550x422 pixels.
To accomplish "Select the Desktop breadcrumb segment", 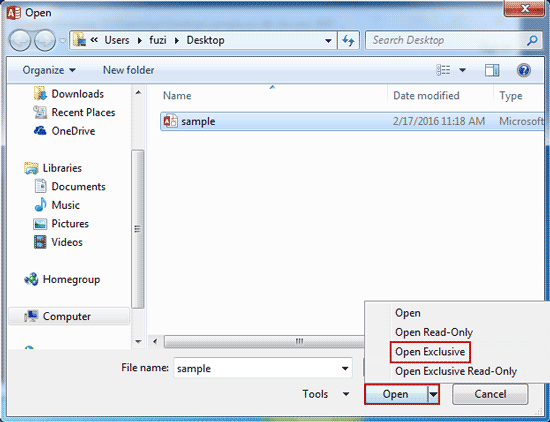I will [x=206, y=40].
